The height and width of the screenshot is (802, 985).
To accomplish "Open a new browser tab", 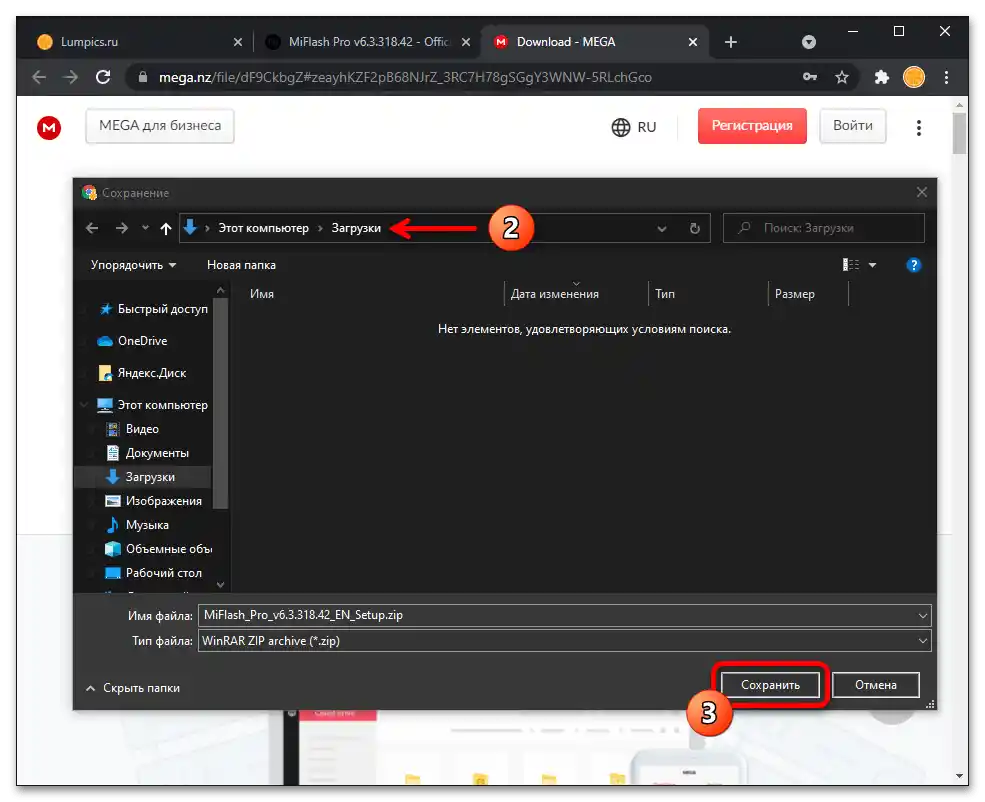I will click(x=731, y=42).
